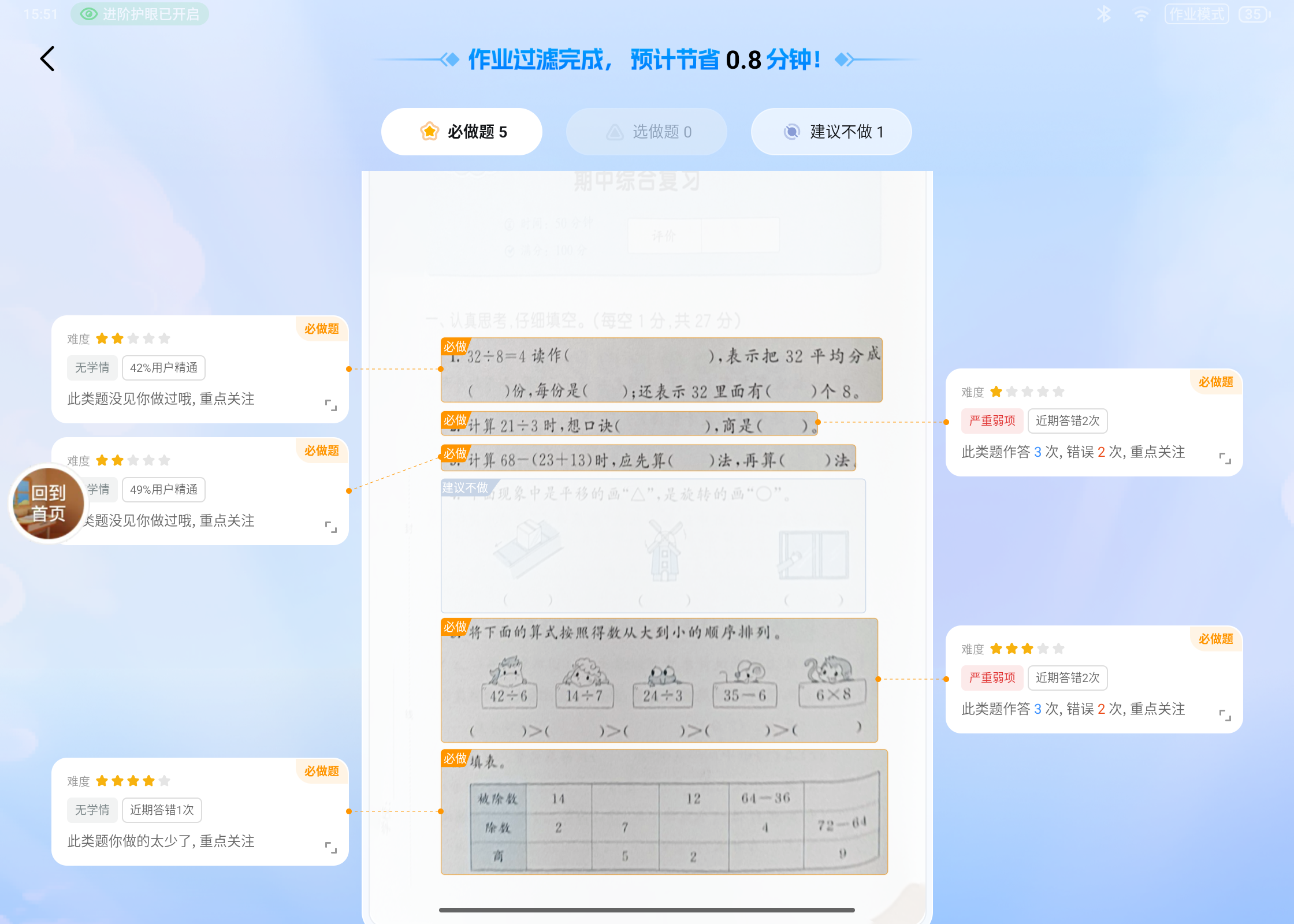Click the 严重弱项 tag on one-star card
Viewport: 1294px width, 924px height.
pyautogui.click(x=992, y=421)
